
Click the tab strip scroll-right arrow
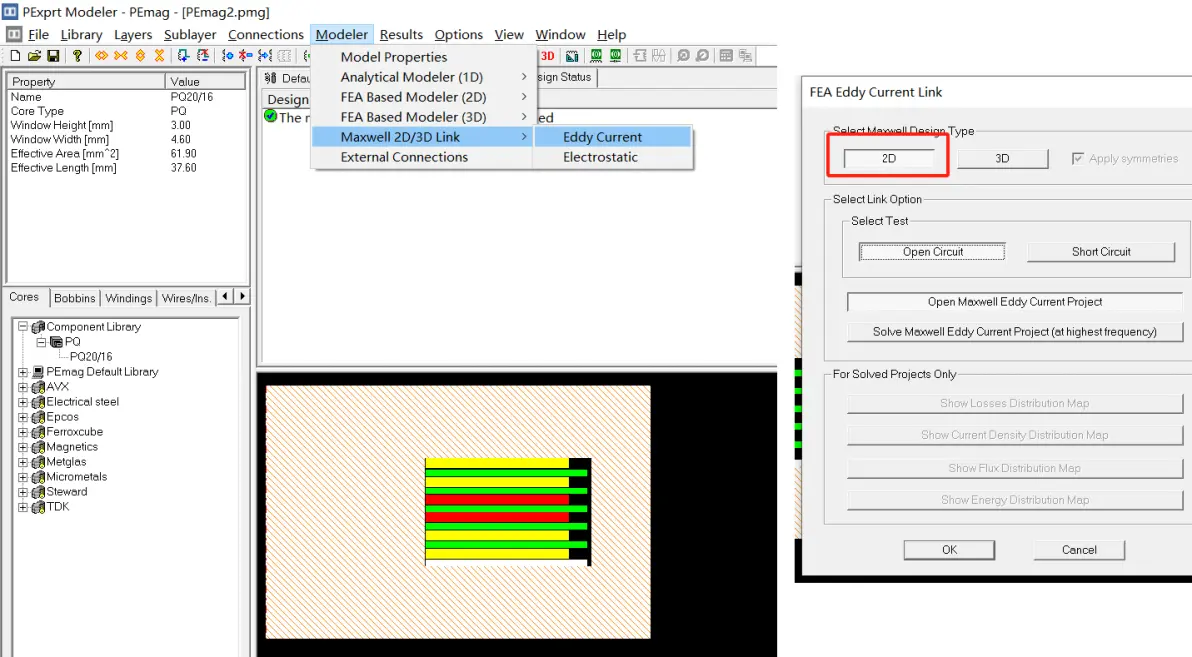[x=242, y=297]
